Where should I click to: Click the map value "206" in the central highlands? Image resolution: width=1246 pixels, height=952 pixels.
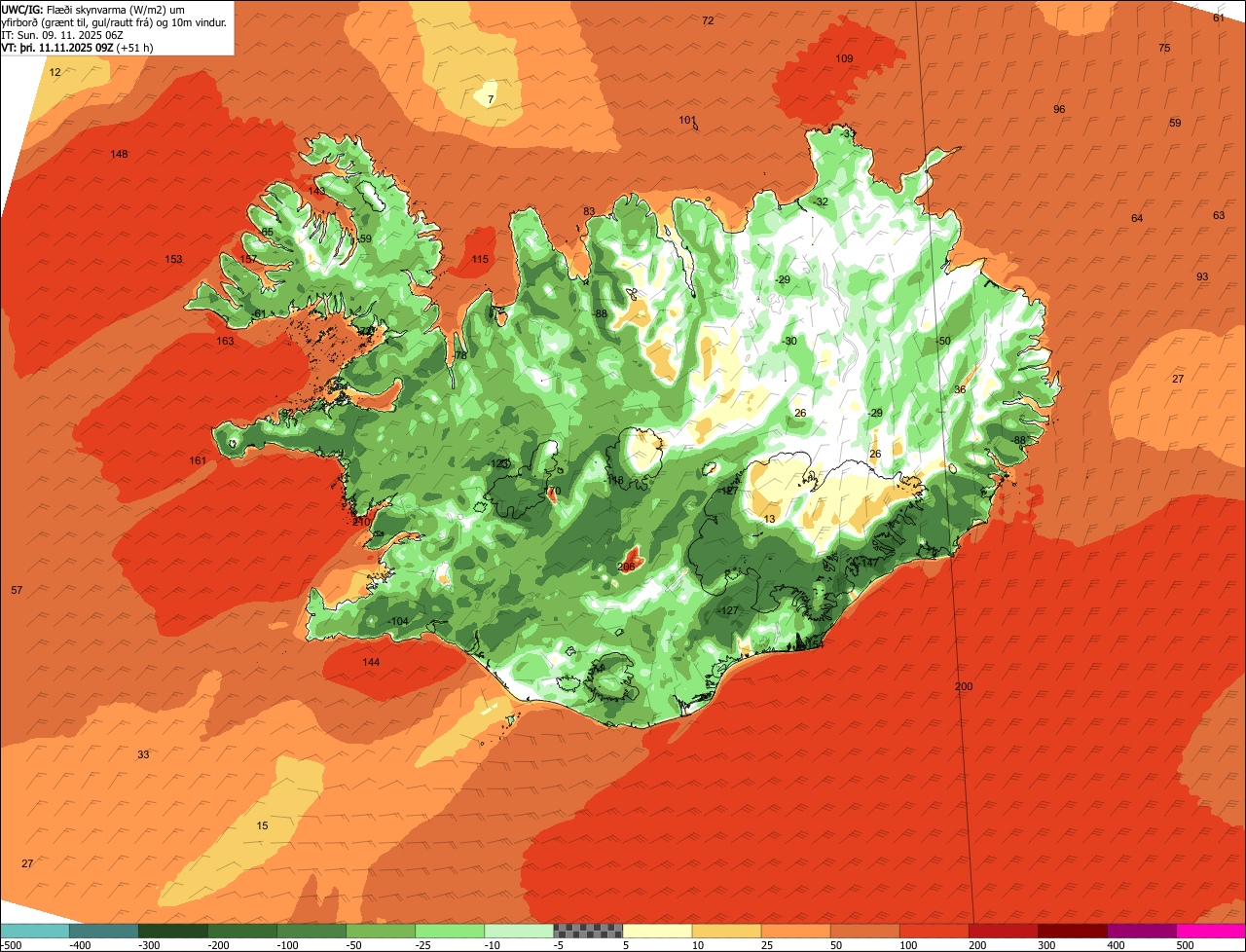point(626,567)
